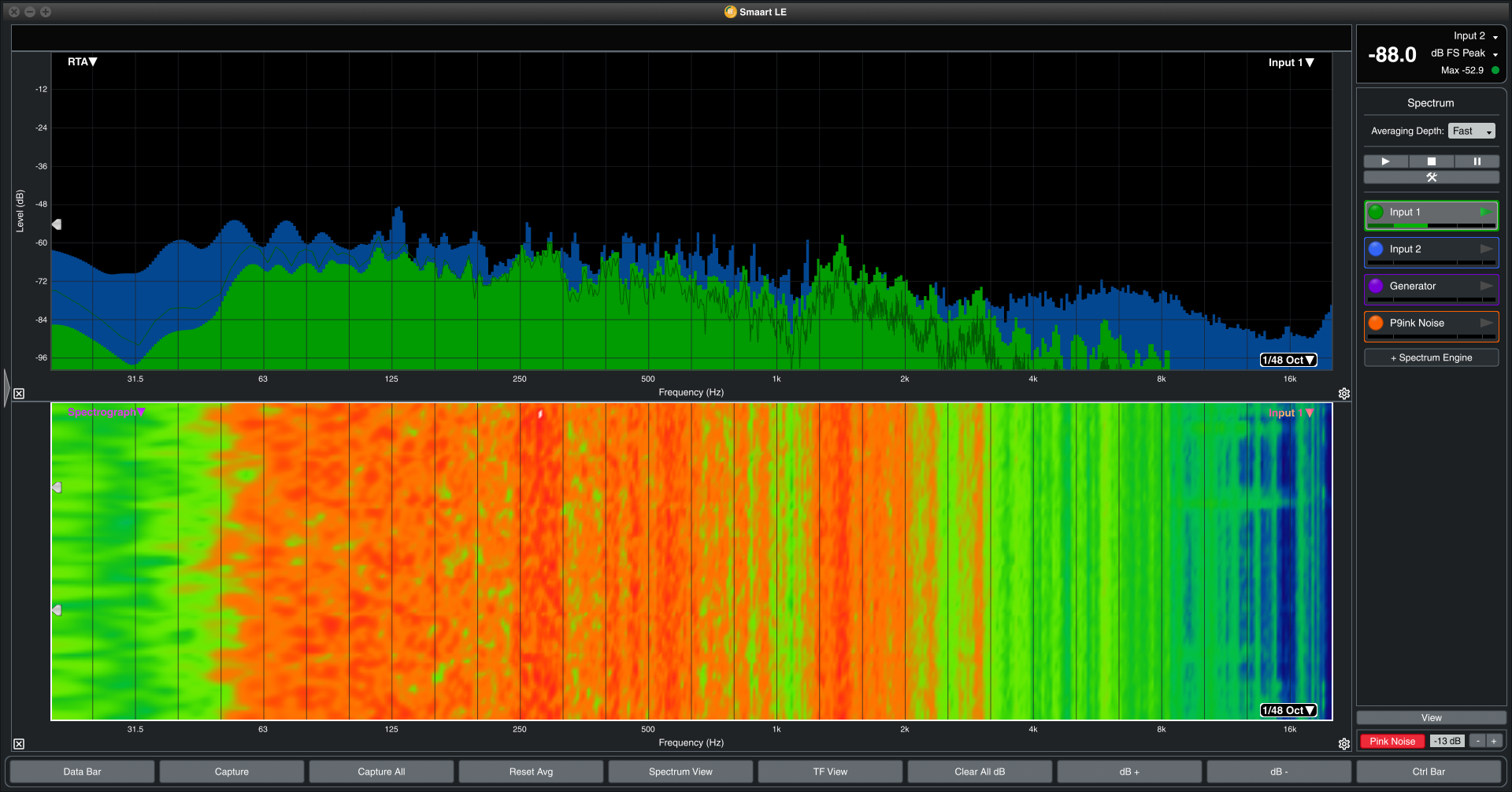Close the RTA pane with X box
The image size is (1512, 792).
point(19,394)
